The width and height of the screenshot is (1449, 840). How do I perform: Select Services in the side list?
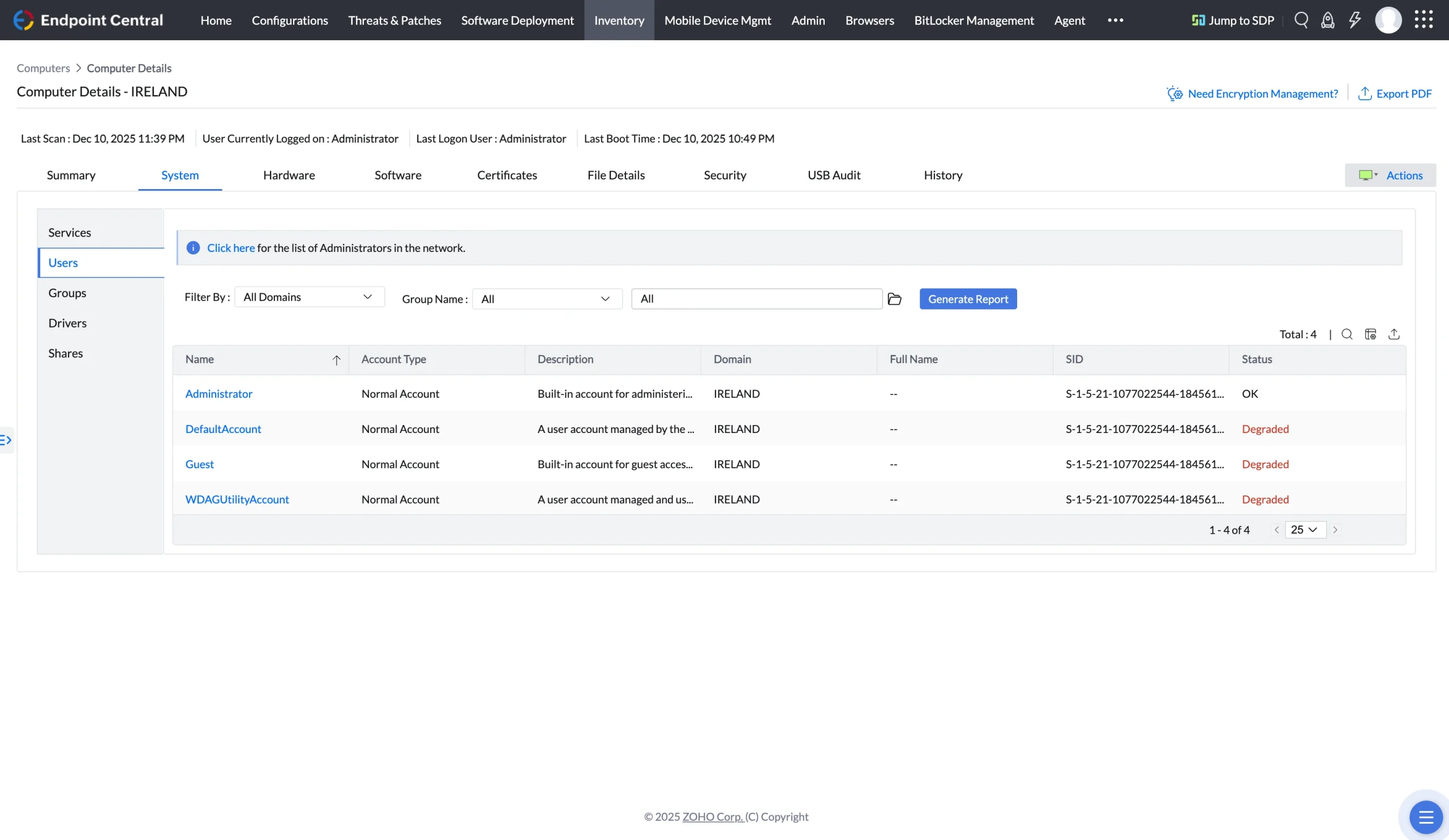pos(101,232)
